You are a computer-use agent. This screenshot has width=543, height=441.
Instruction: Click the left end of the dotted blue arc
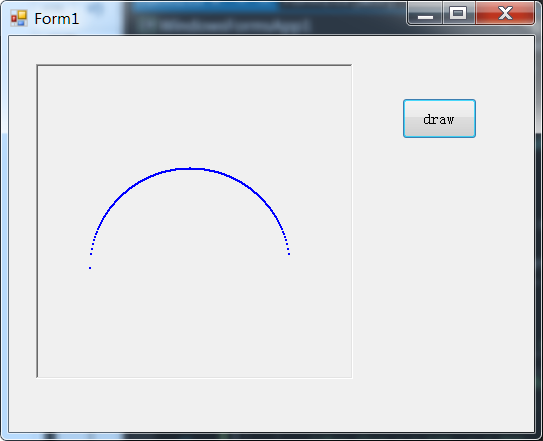(91, 254)
